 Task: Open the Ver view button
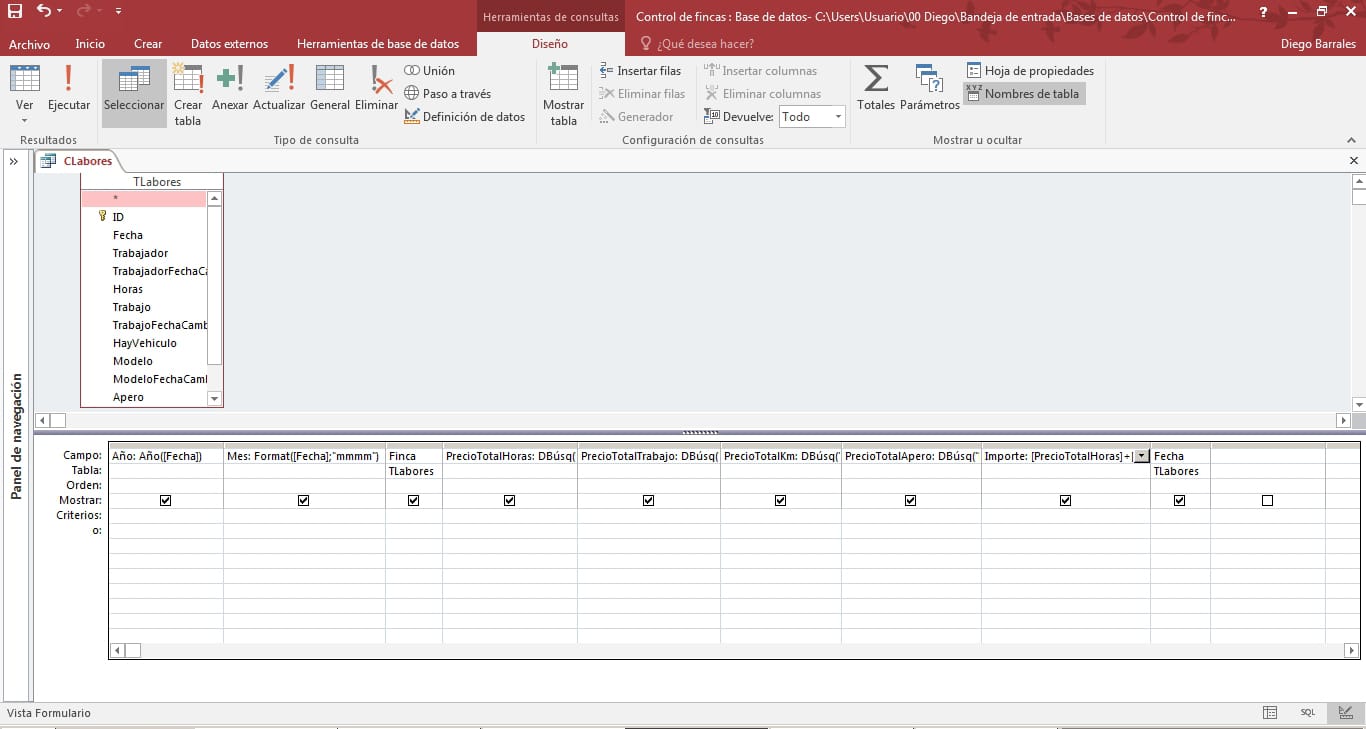[25, 87]
